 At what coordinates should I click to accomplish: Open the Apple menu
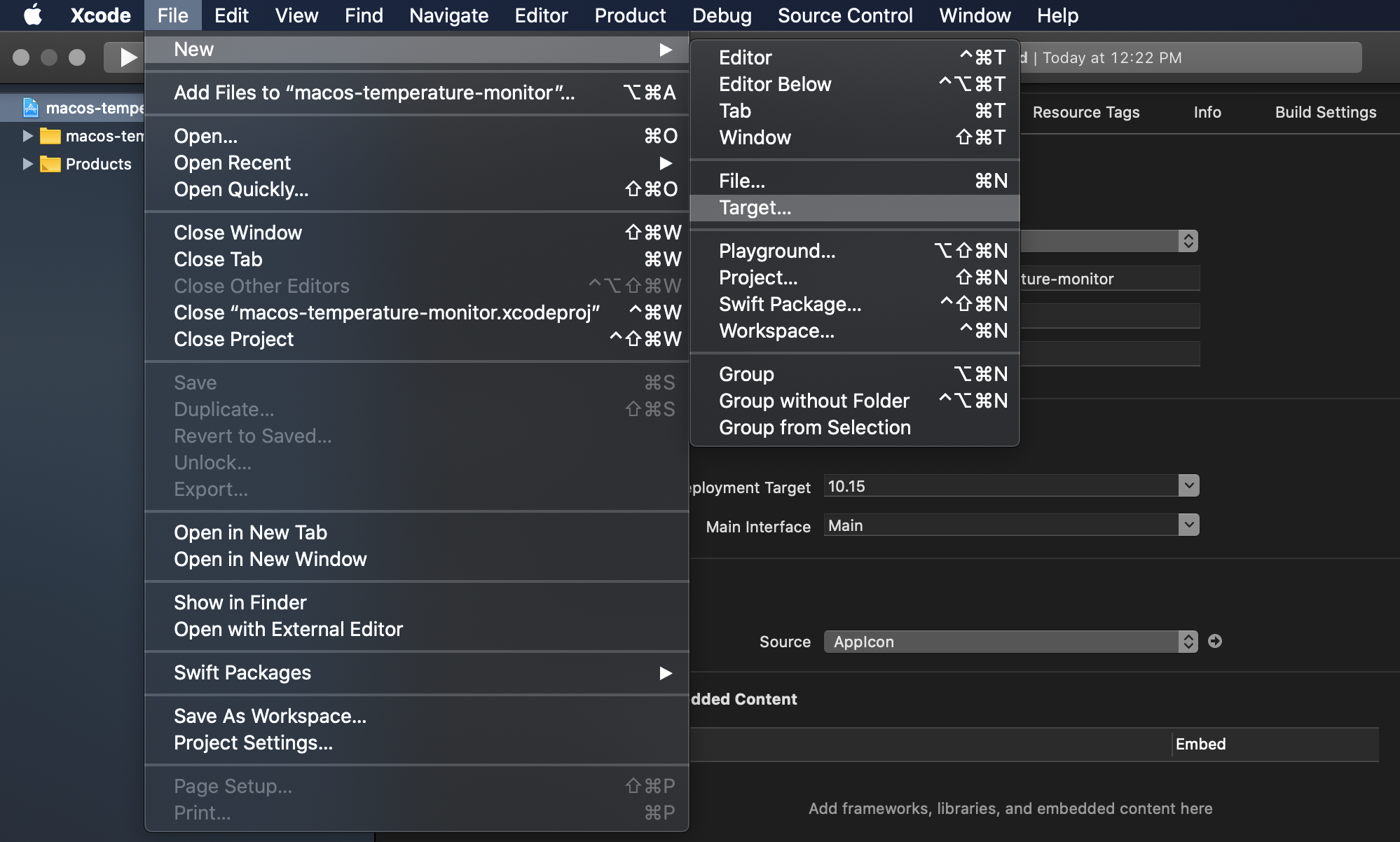[x=32, y=15]
